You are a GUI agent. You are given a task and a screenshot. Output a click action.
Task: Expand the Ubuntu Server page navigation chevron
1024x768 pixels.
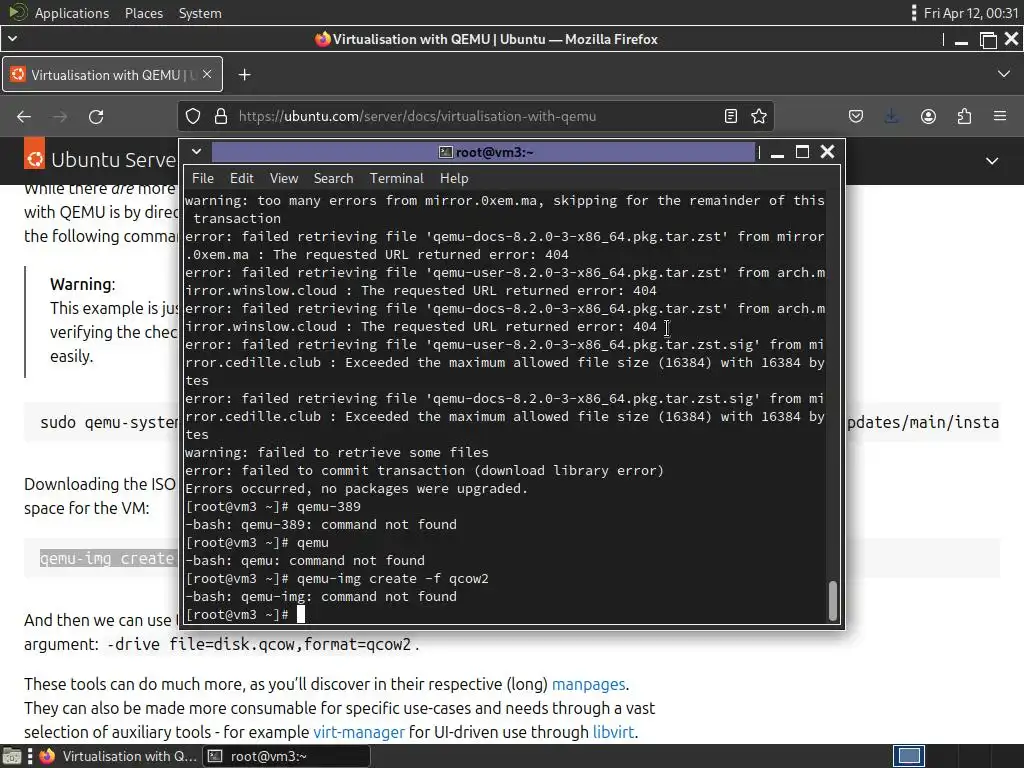991,161
